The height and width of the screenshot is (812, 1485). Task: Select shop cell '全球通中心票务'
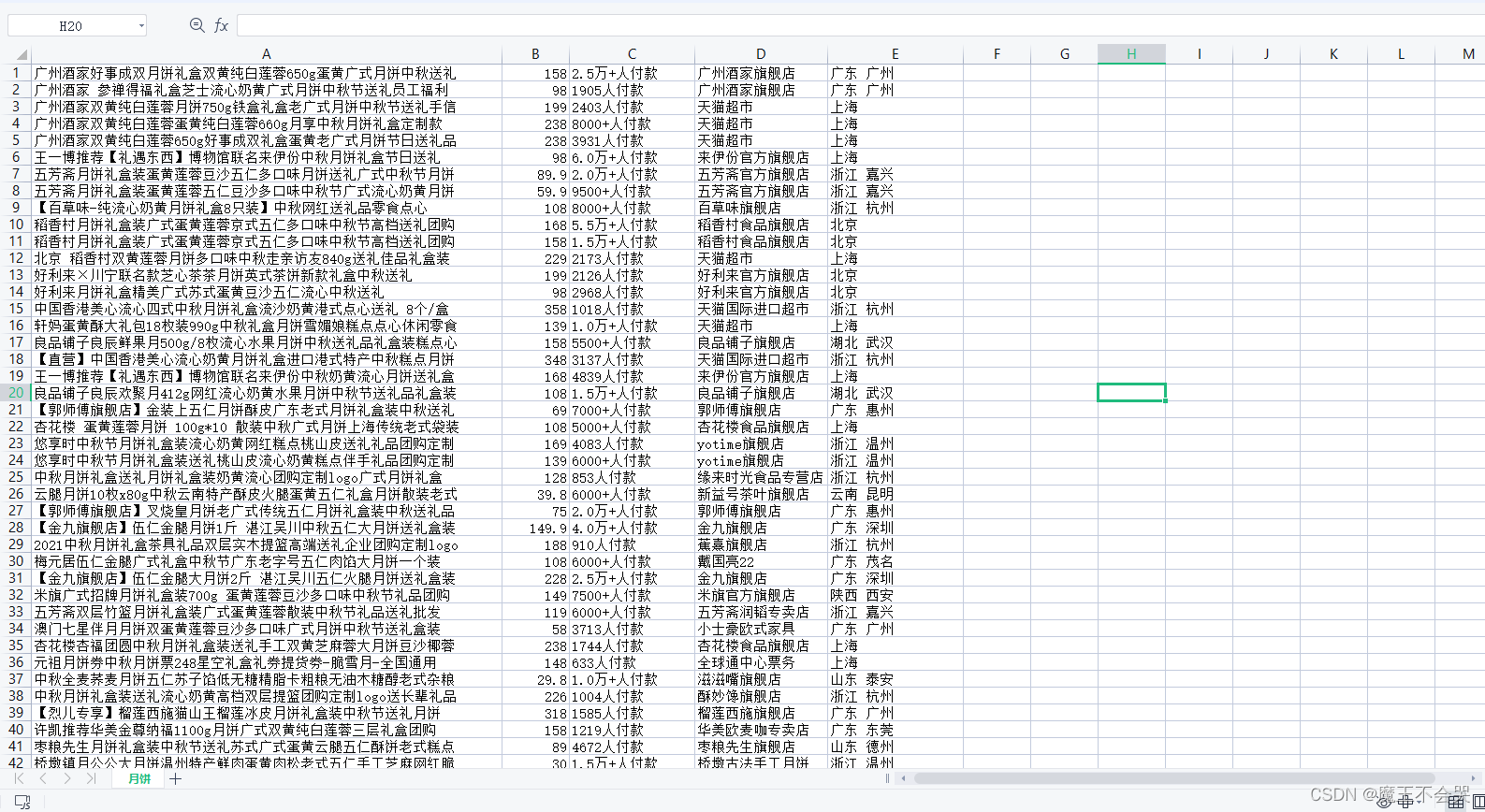click(x=761, y=662)
